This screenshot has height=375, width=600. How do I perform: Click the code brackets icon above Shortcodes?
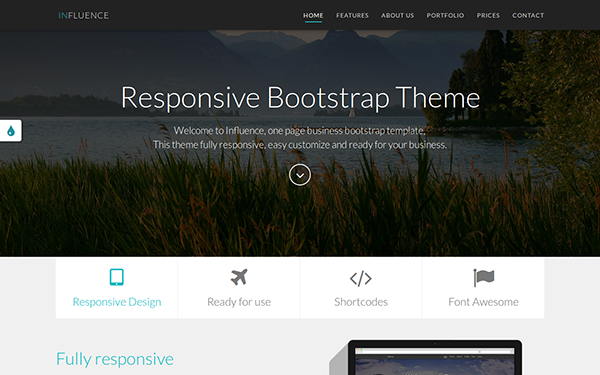[x=361, y=279]
